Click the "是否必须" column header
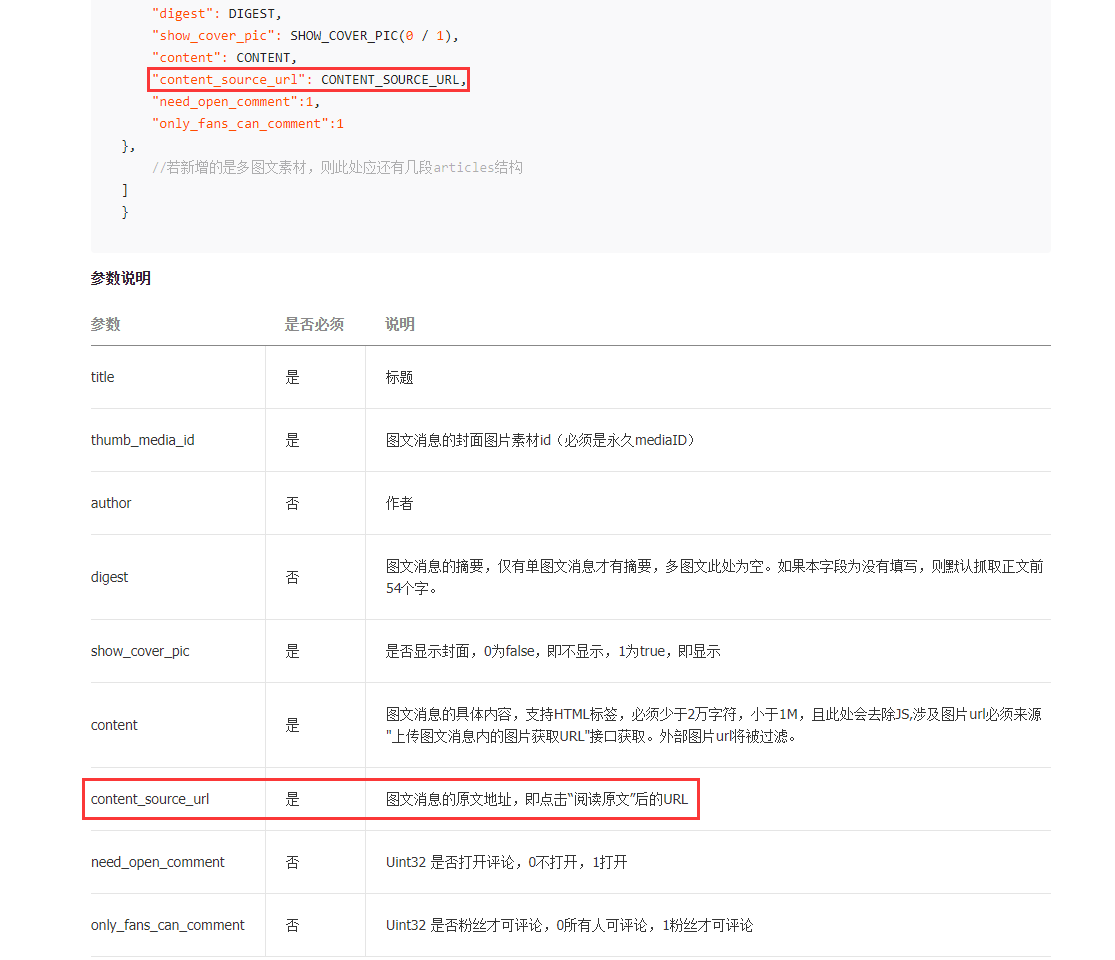1115x960 pixels. (x=314, y=325)
